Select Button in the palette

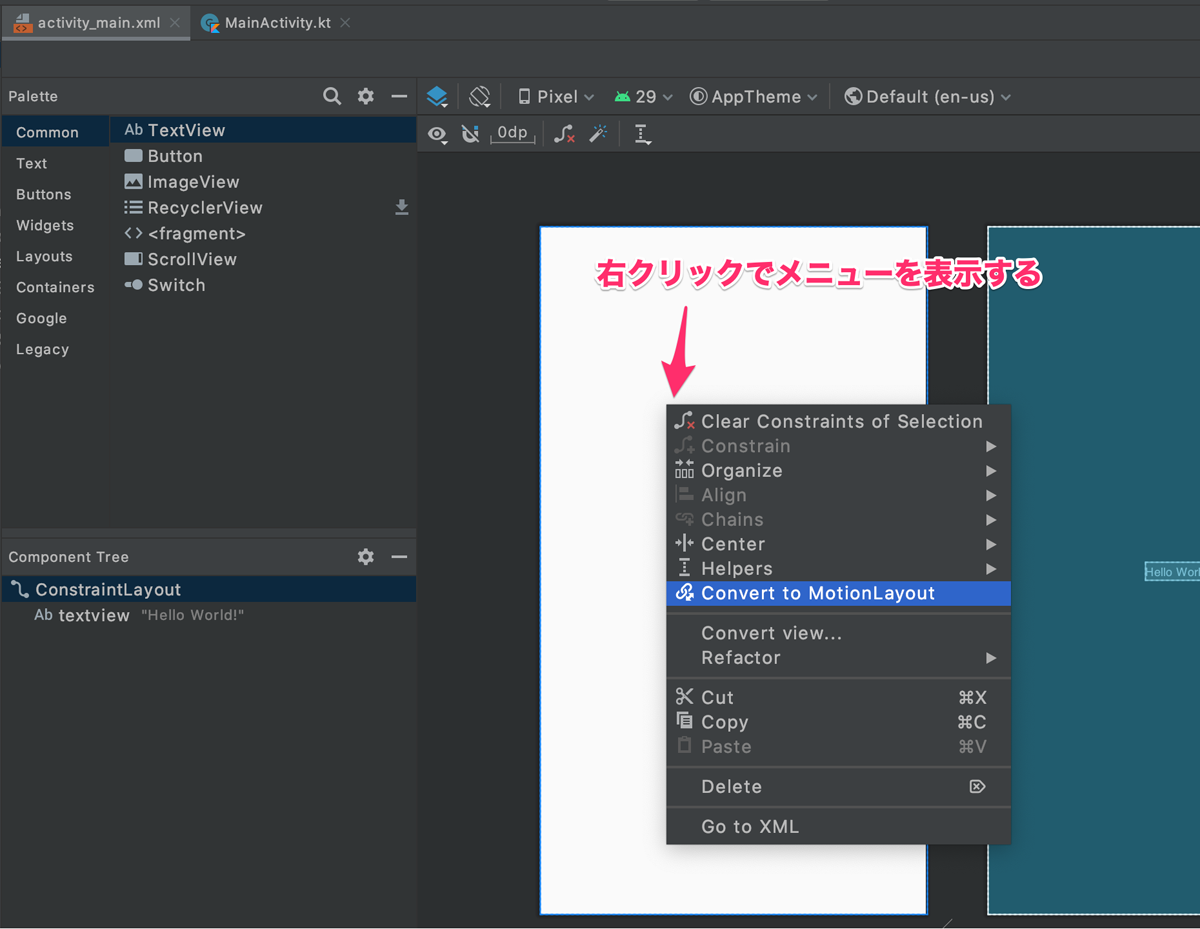pos(263,156)
